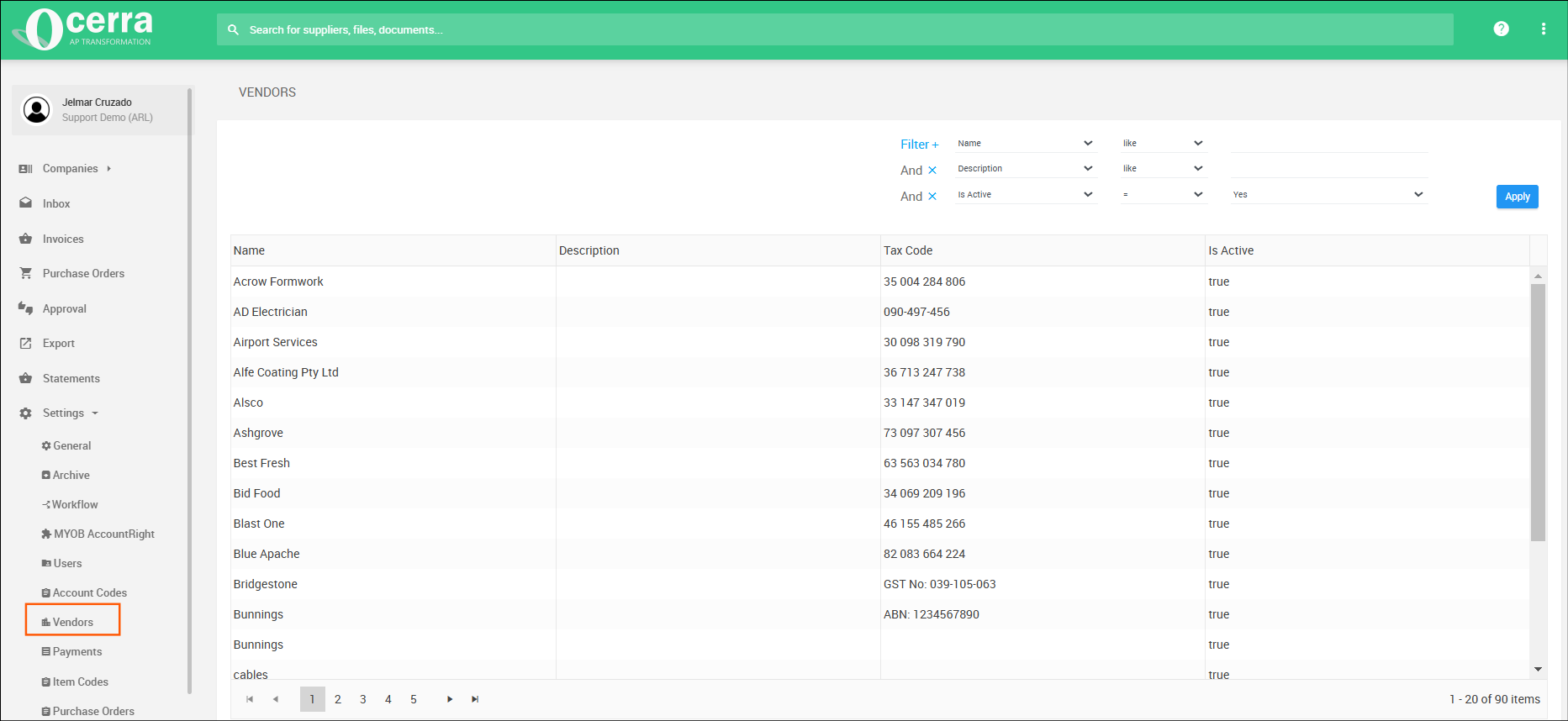
Task: Click the Statements basket icon
Action: (26, 378)
